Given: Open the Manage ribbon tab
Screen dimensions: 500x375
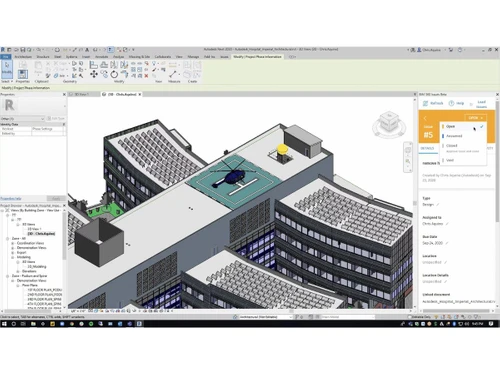Looking at the screenshot, I should tap(193, 57).
